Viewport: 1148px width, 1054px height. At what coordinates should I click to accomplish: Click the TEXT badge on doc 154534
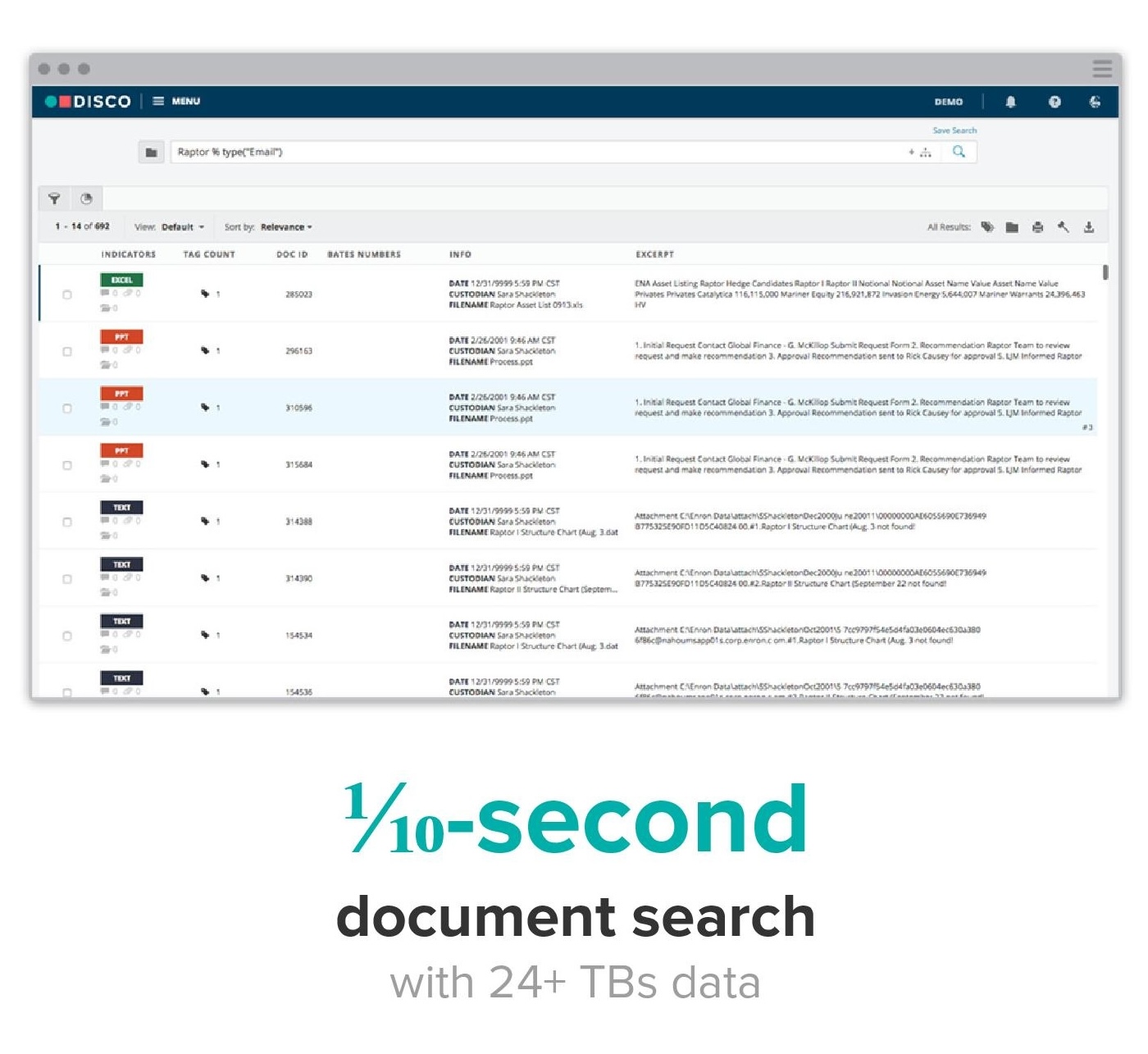(x=121, y=621)
